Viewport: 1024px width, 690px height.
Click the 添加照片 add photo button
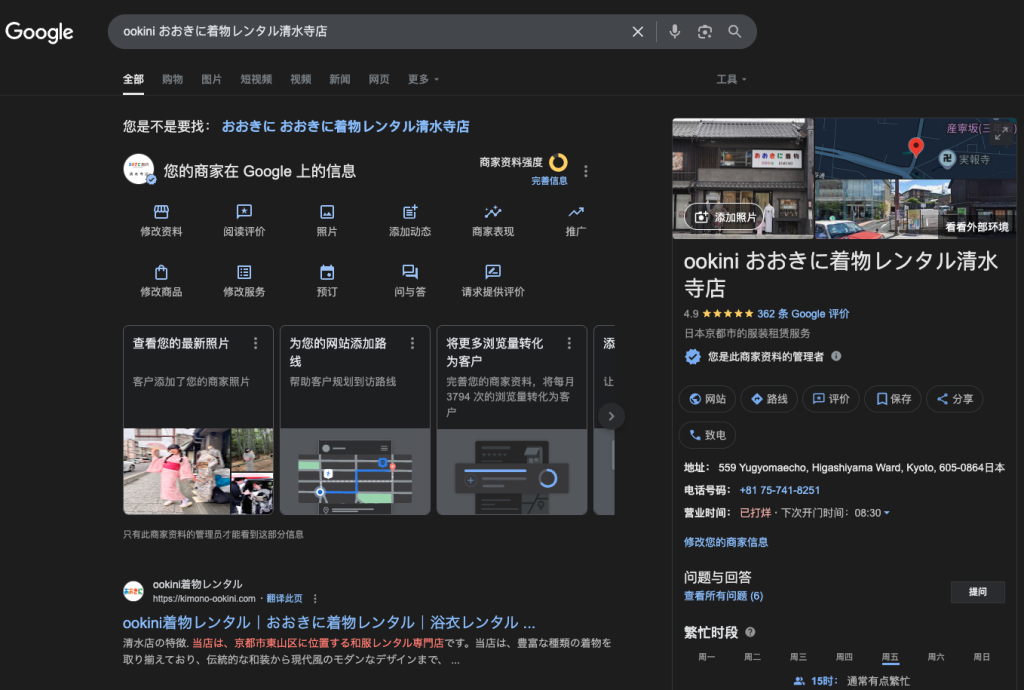click(x=724, y=217)
